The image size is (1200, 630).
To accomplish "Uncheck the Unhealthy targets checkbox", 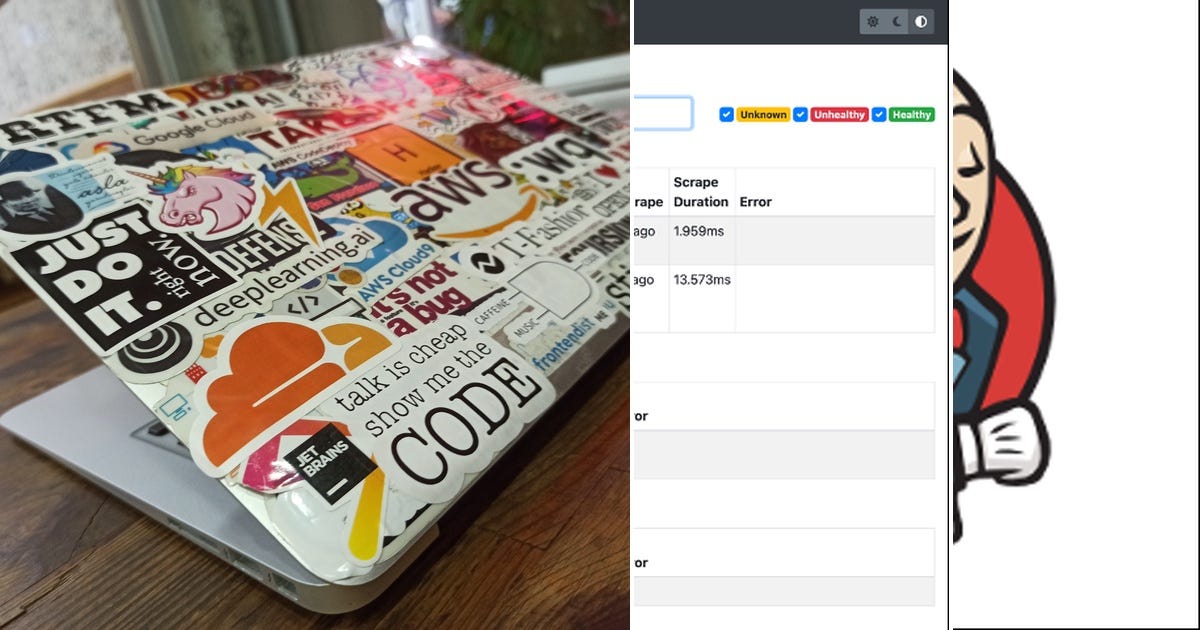I will click(800, 115).
